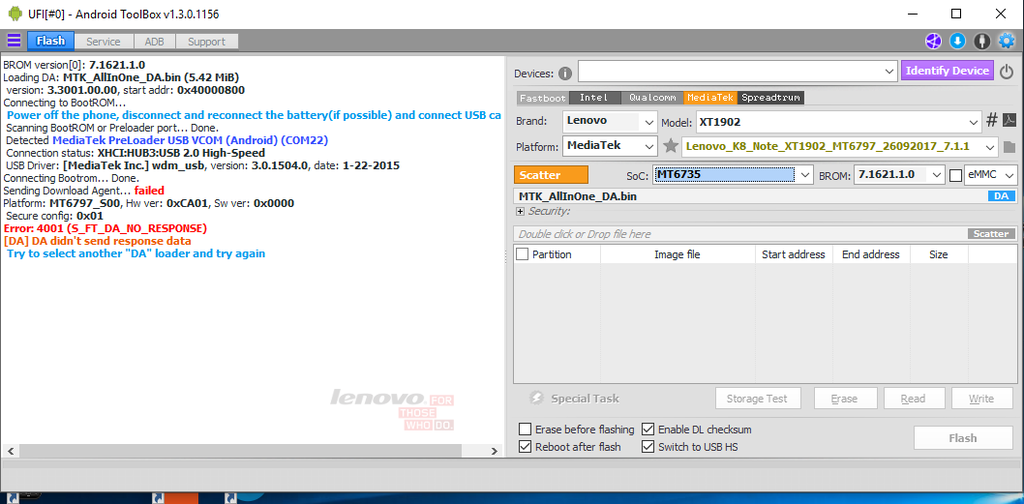Viewport: 1024px width, 504px height.
Task: Click the Special Task label
Action: pyautogui.click(x=584, y=399)
